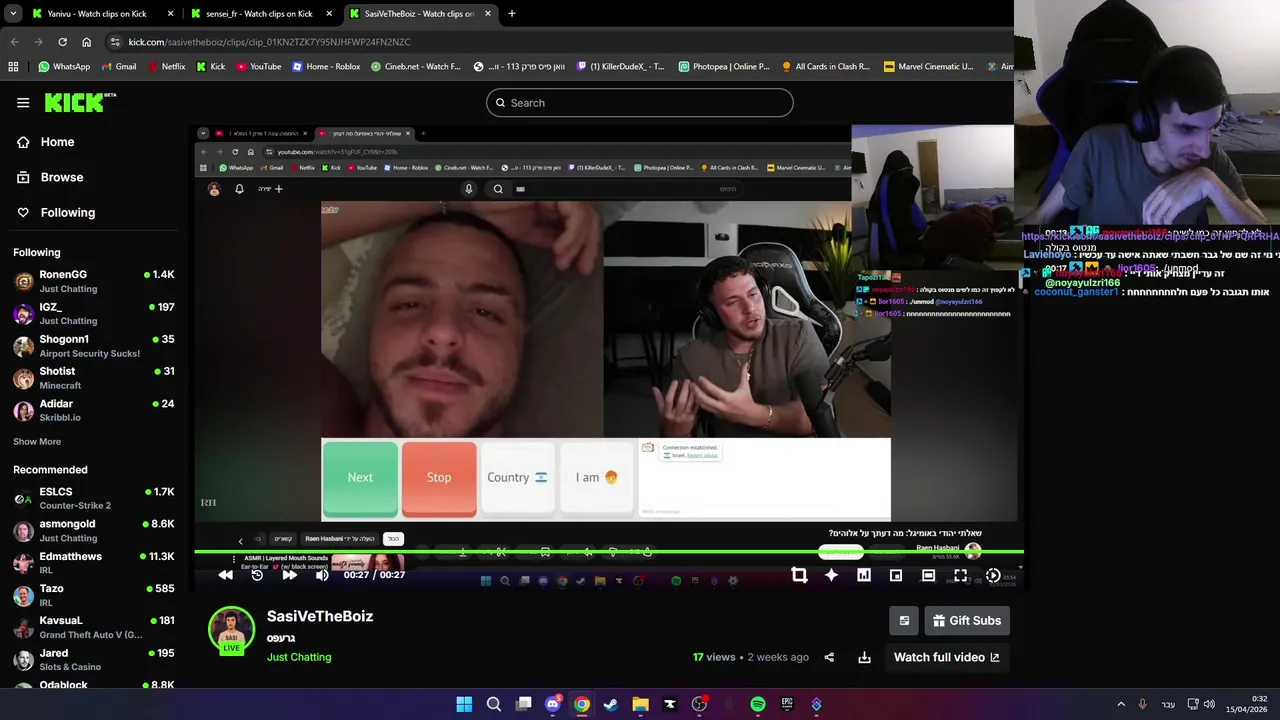
Task: Open Tazo recommended channel
Action: pos(94,596)
